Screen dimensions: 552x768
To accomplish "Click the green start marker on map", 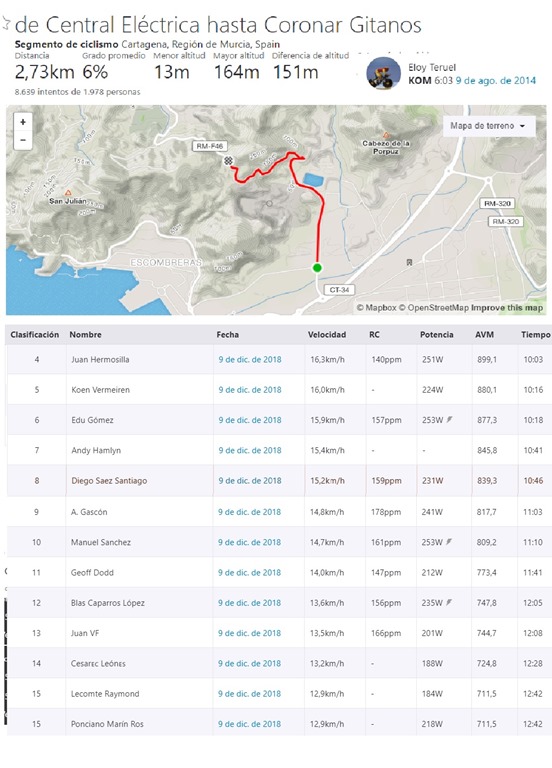I will coord(317,267).
